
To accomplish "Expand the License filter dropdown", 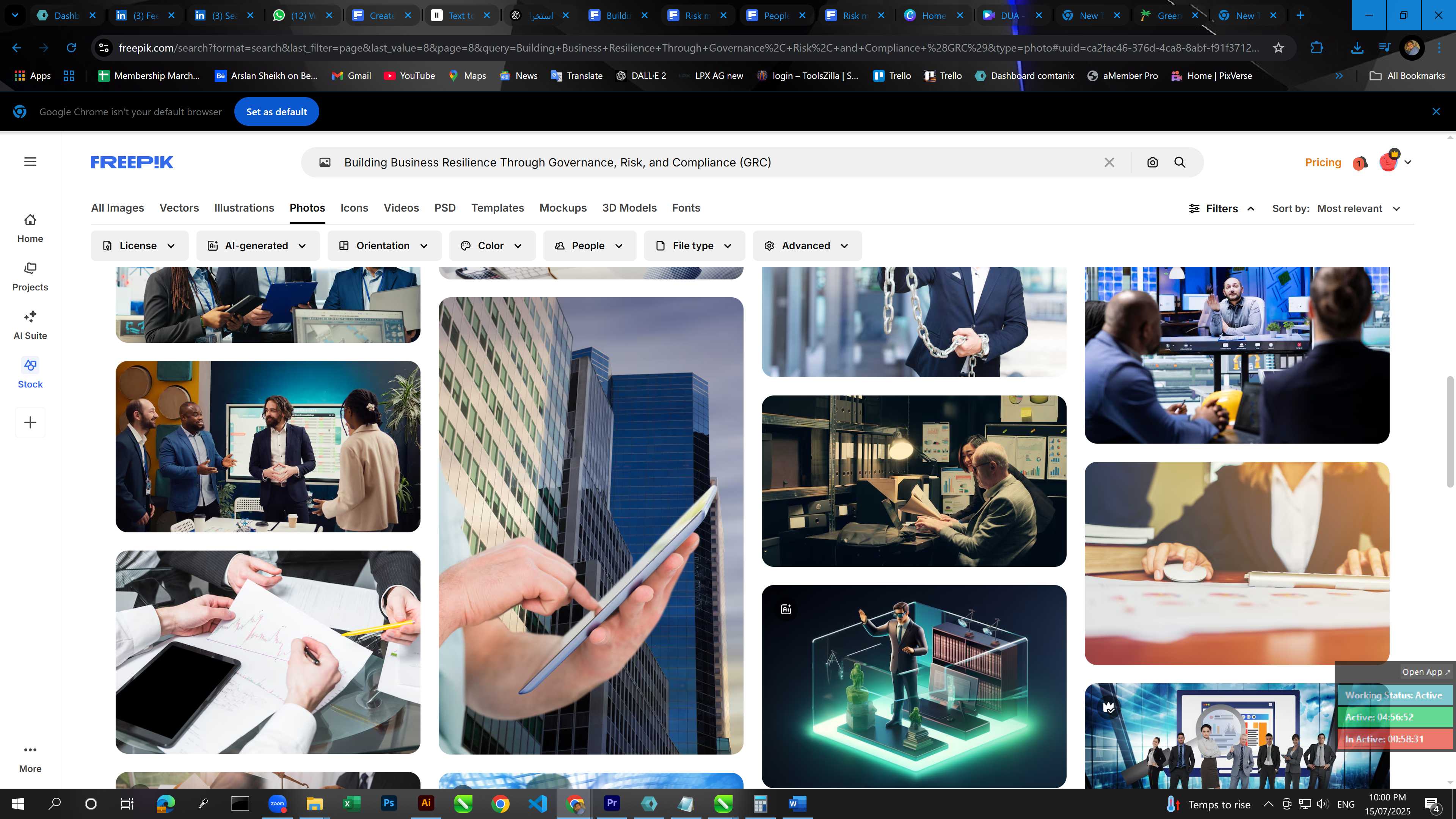I will [x=140, y=246].
